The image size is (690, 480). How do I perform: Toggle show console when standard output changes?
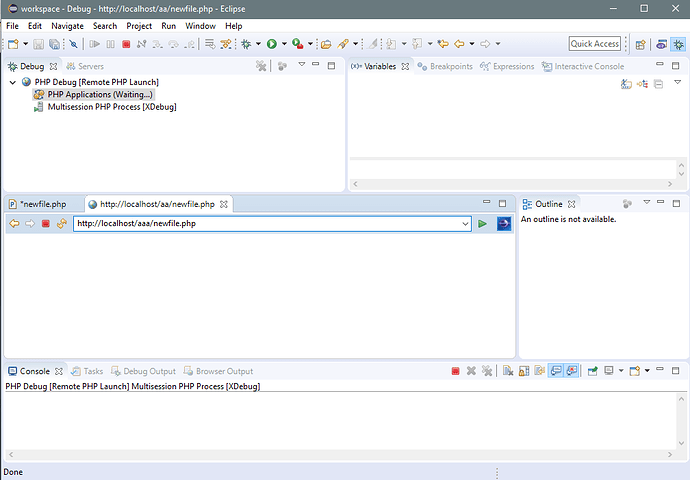click(555, 371)
